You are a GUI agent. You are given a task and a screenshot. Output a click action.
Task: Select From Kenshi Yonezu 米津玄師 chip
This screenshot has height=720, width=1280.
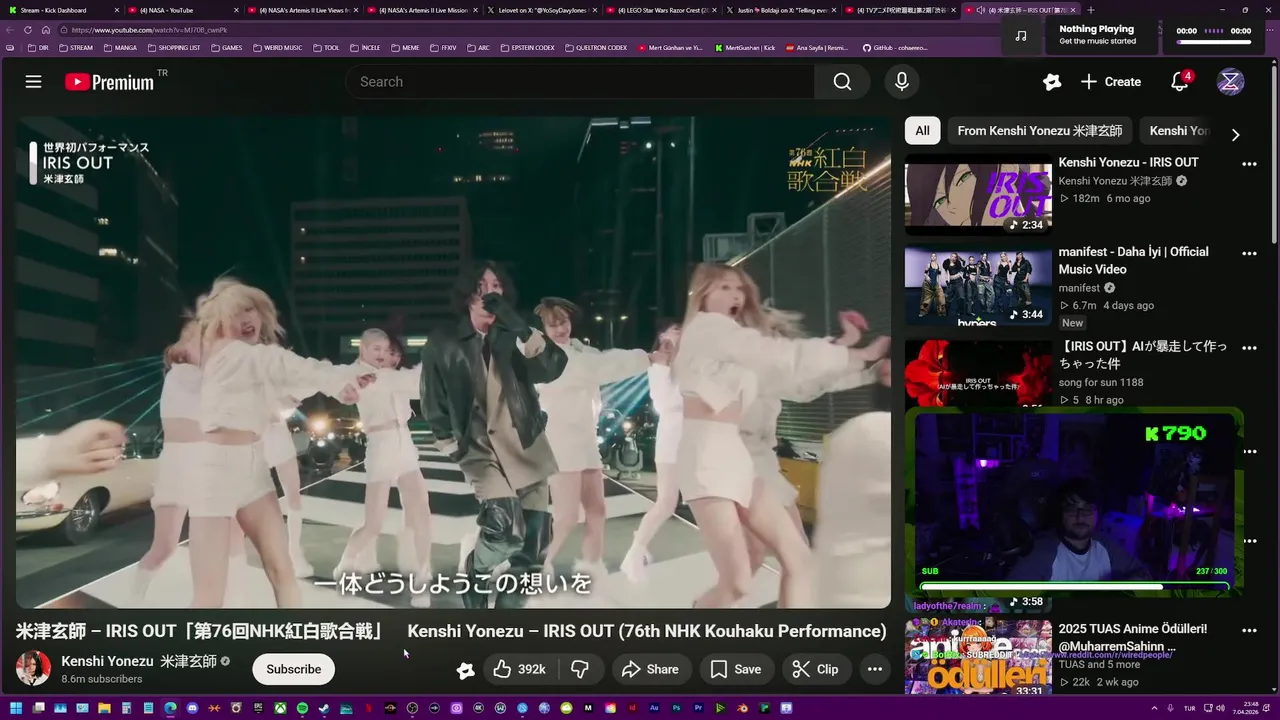click(1039, 131)
